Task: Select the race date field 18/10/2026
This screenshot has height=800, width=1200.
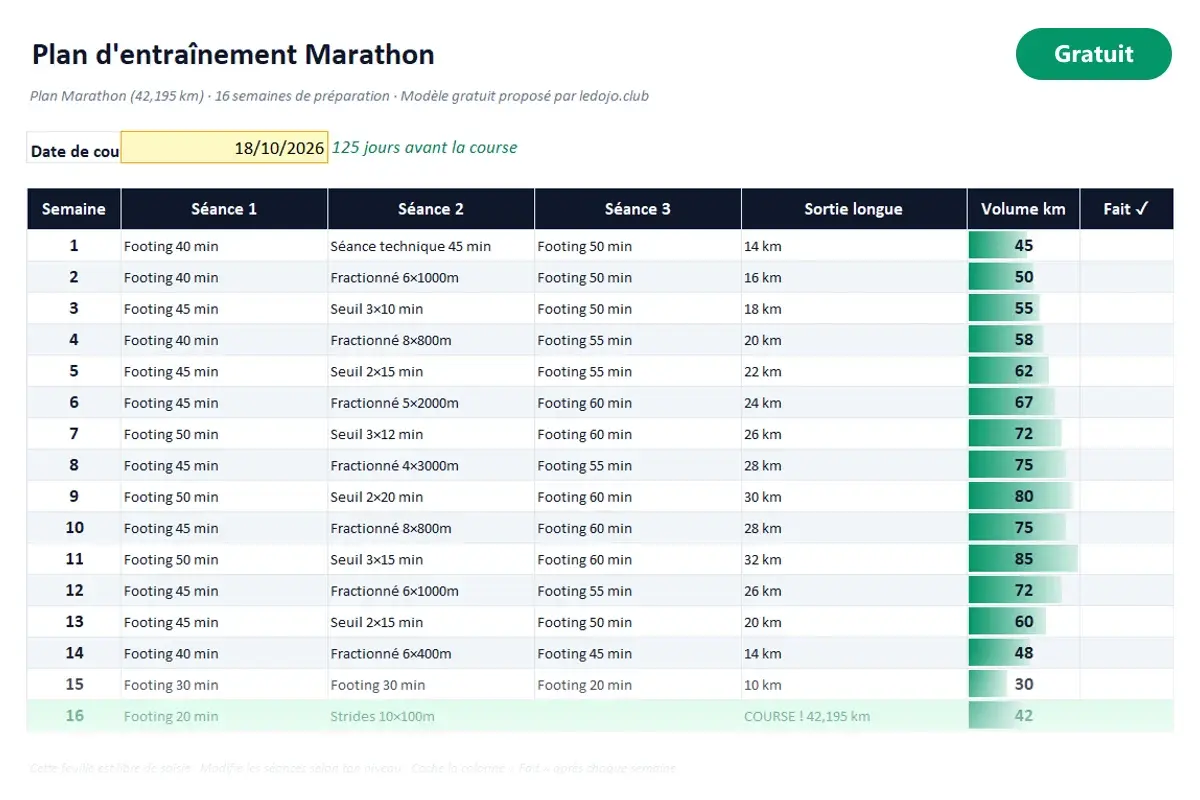Action: click(224, 147)
